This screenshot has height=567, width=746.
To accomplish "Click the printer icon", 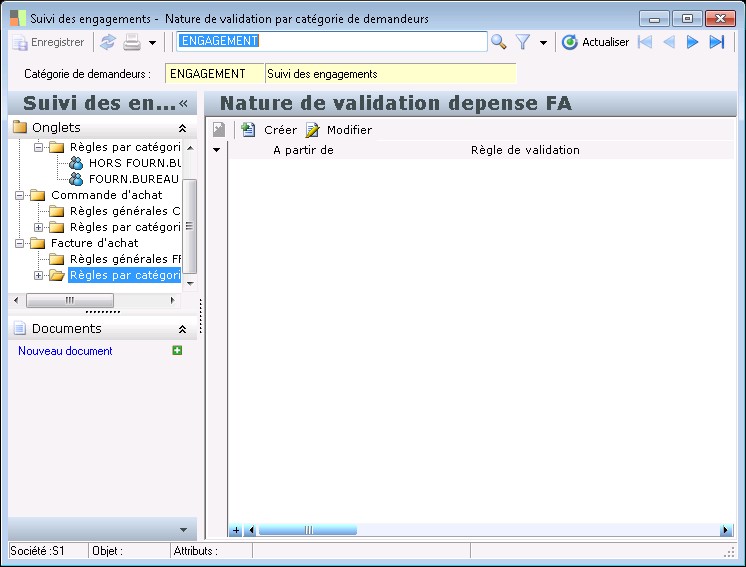I will click(132, 42).
